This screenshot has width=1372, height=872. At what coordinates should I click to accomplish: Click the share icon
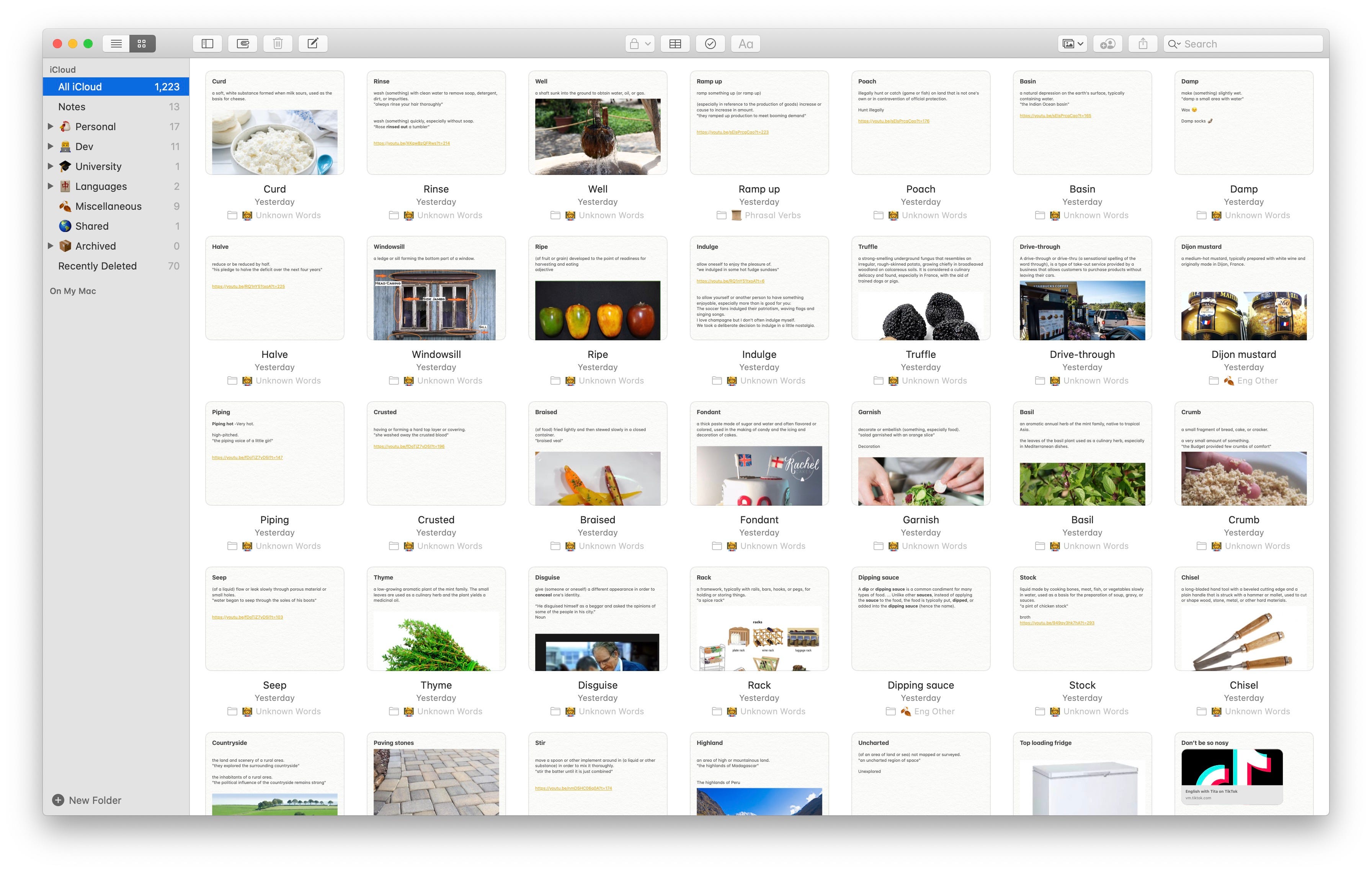(x=1143, y=44)
